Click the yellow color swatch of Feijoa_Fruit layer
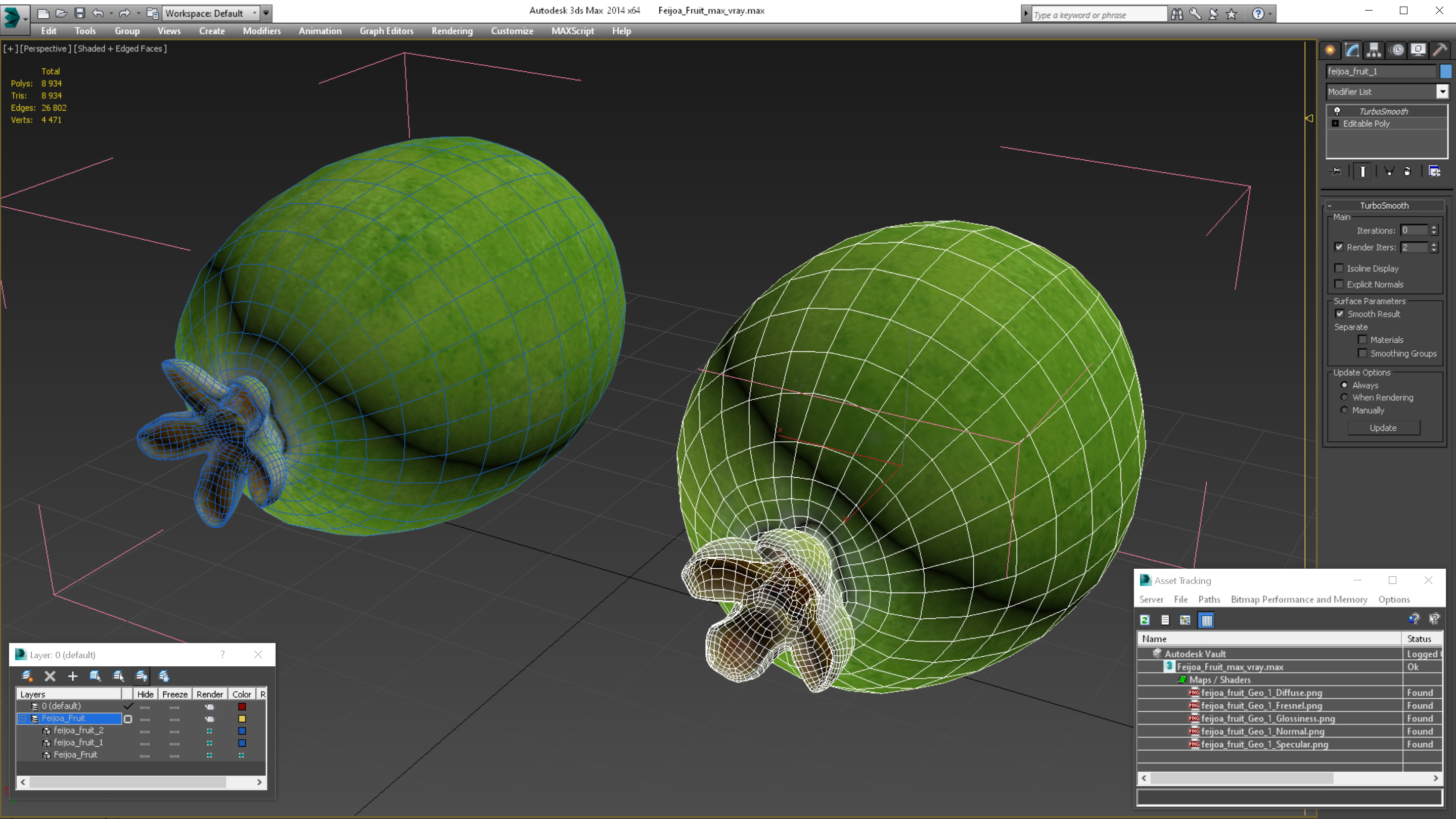 click(x=242, y=719)
